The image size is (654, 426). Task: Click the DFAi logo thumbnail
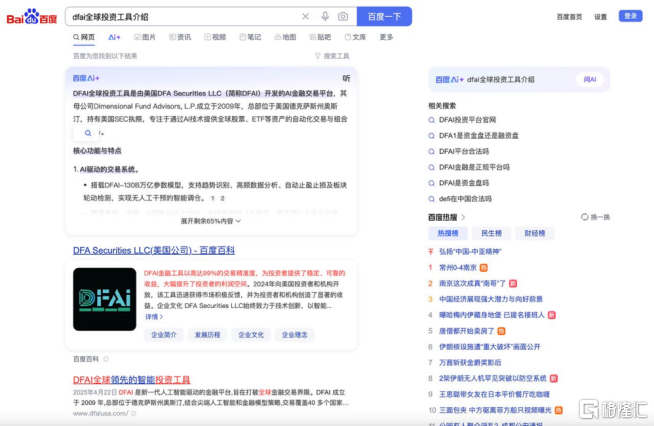click(104, 299)
